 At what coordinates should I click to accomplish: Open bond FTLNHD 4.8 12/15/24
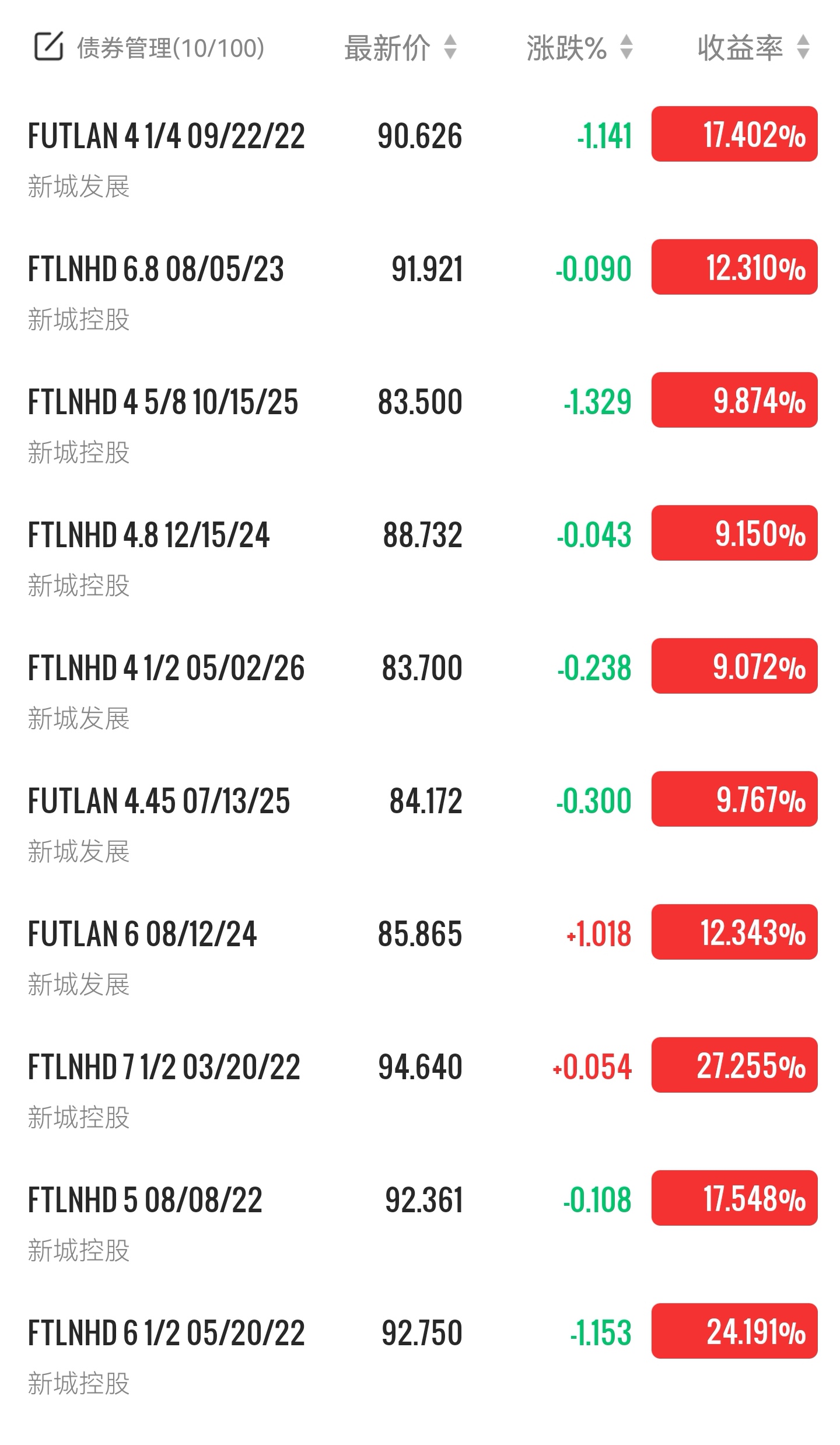pyautogui.click(x=149, y=535)
